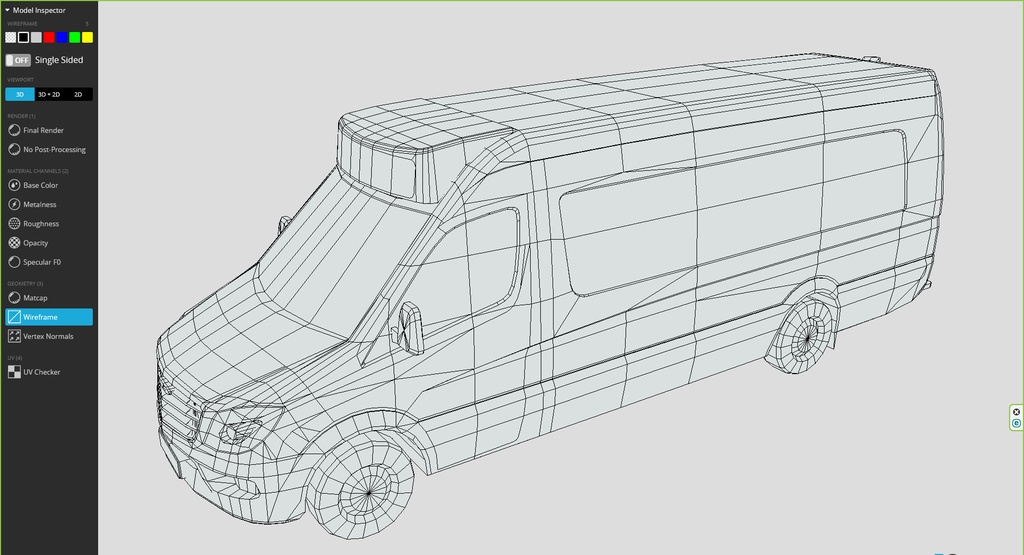1024x555 pixels.
Task: Pick the red wireframe color
Action: pyautogui.click(x=49, y=37)
